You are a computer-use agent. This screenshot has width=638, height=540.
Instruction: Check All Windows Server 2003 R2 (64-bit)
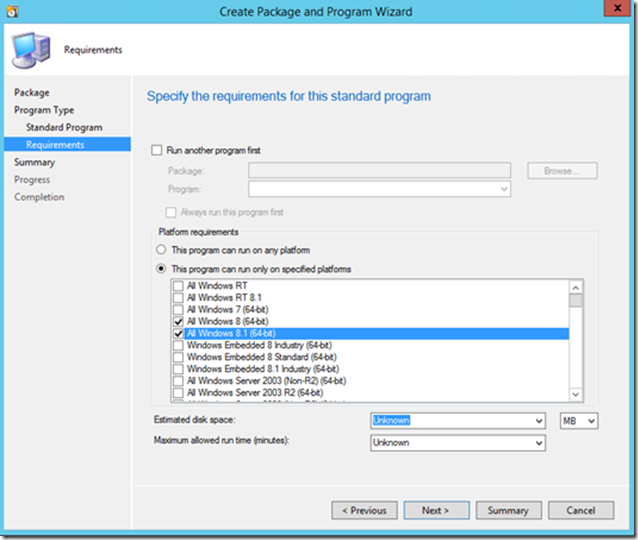point(178,393)
